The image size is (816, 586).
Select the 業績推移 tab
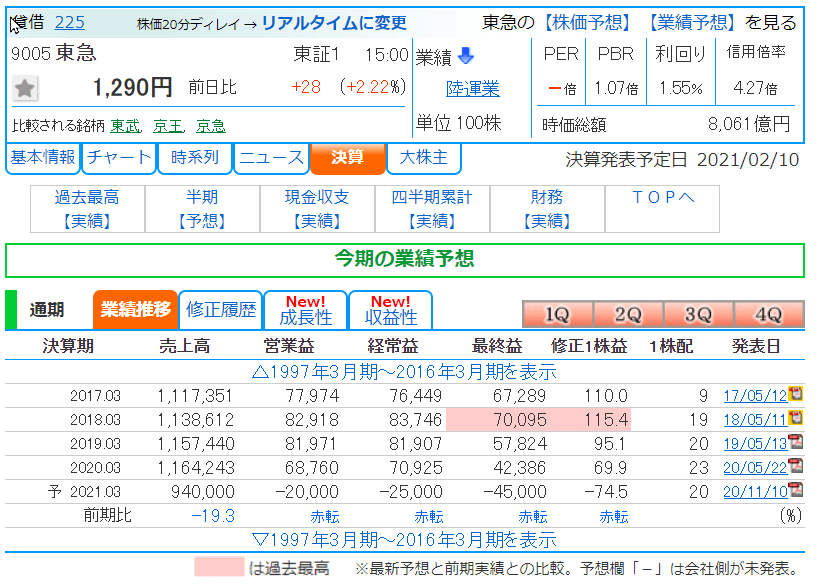click(135, 310)
